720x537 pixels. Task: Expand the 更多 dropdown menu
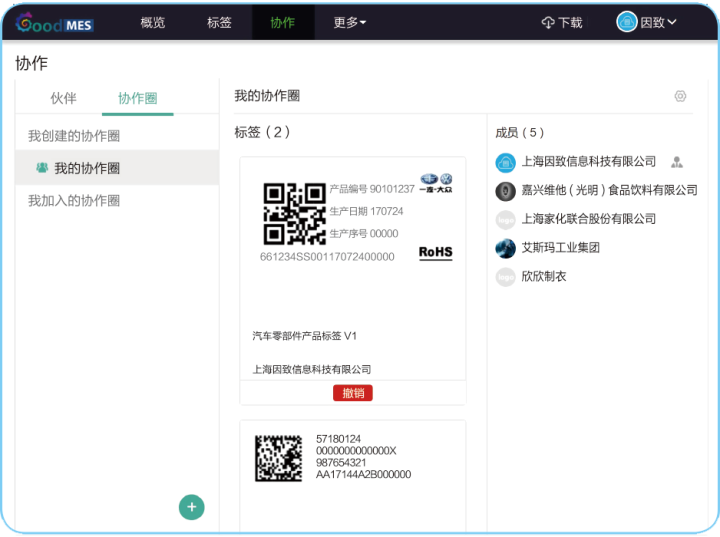coord(349,22)
